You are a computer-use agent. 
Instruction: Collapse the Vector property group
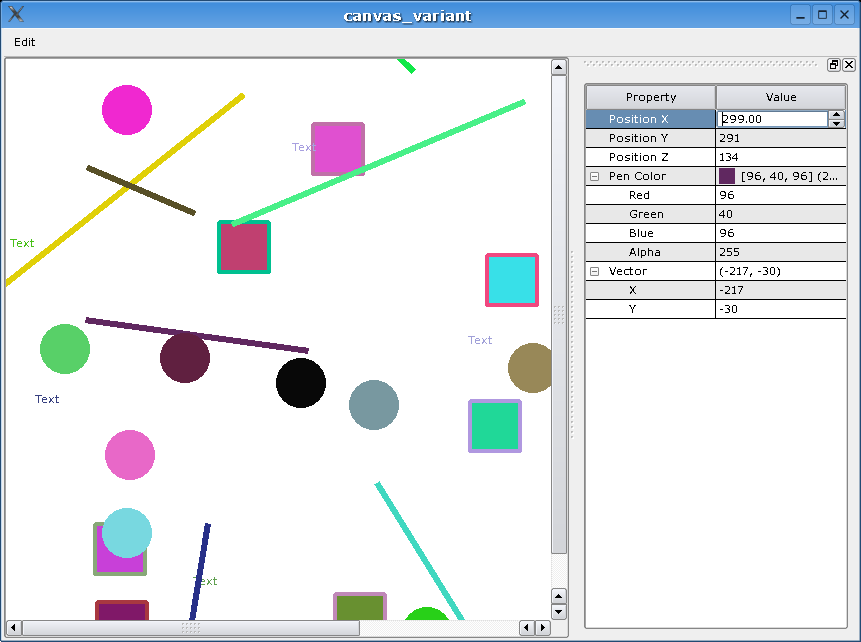pos(594,271)
